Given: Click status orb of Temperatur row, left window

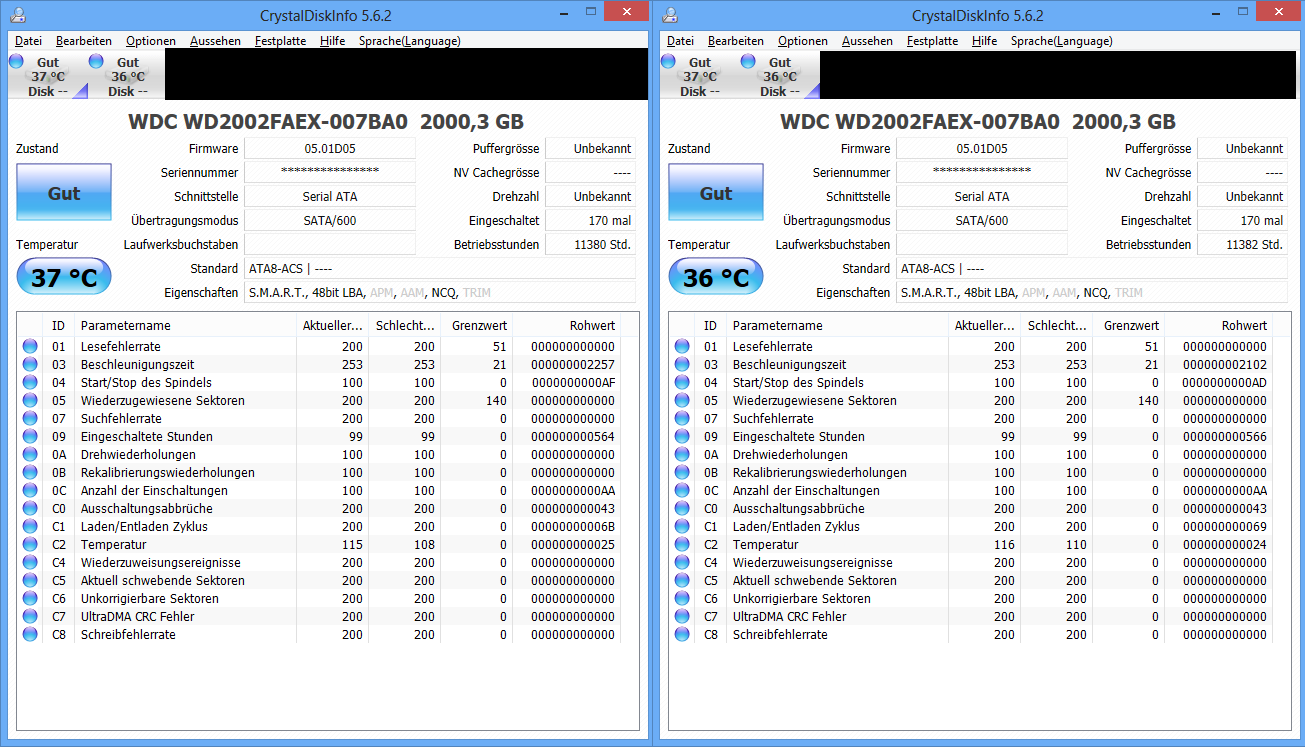Looking at the screenshot, I should point(30,544).
